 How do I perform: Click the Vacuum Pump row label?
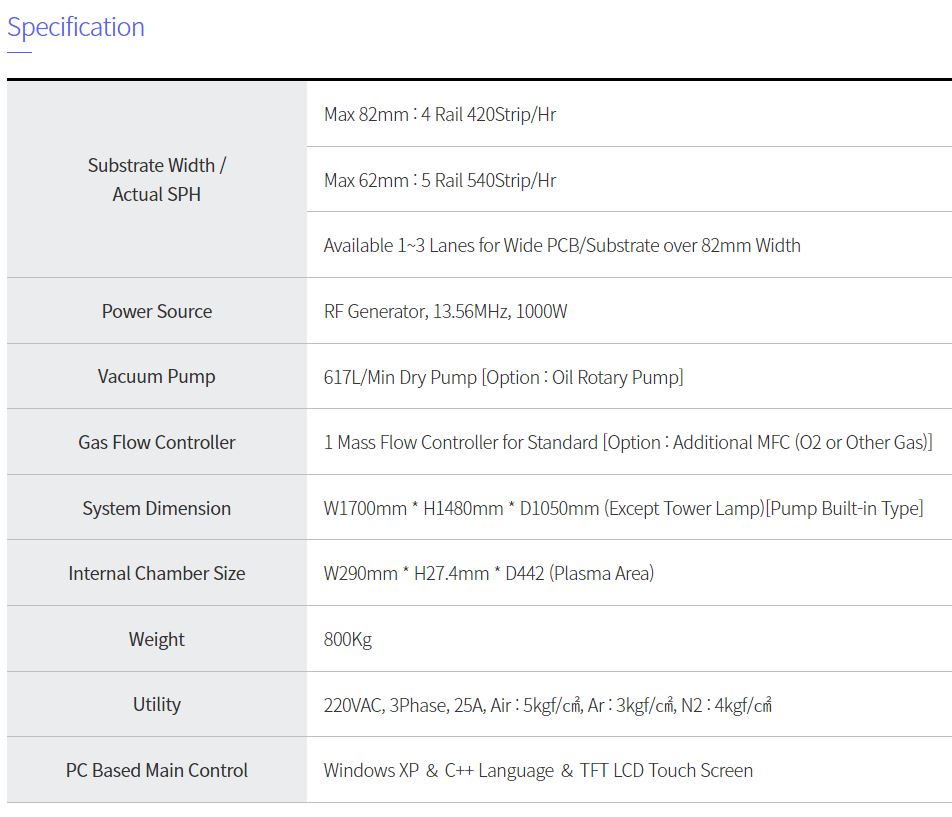(x=157, y=376)
